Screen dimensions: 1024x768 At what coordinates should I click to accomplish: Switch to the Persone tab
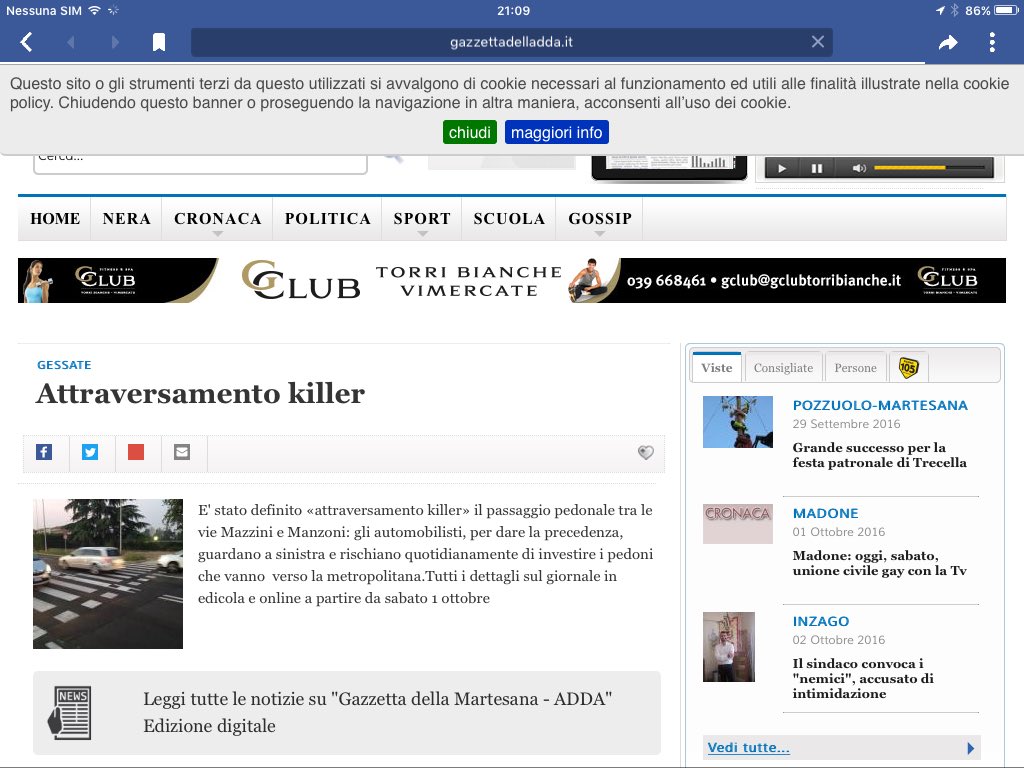[x=856, y=368]
